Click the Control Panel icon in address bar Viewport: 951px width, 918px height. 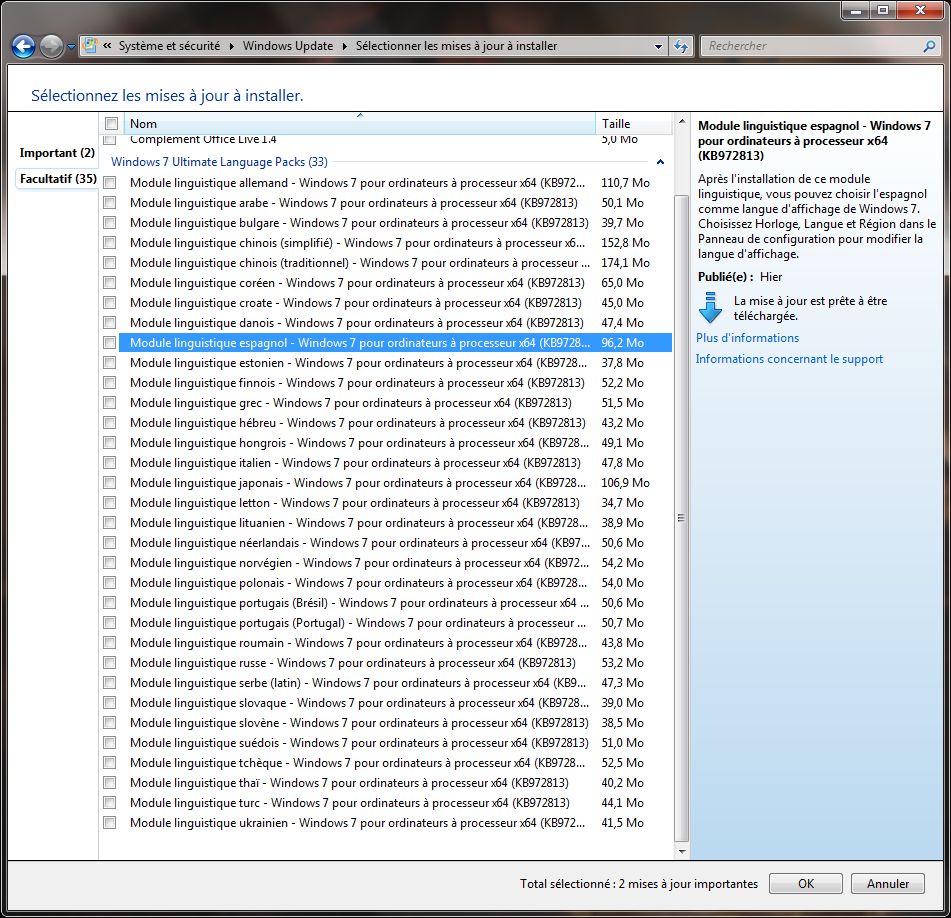[90, 45]
